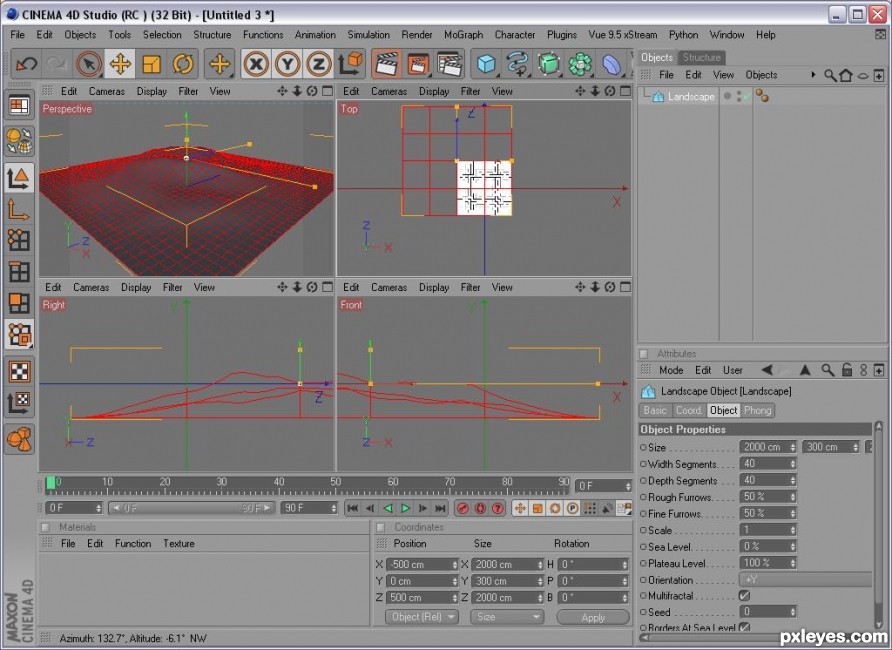Select the Landscape object in the tree
The image size is (892, 650).
tap(691, 97)
